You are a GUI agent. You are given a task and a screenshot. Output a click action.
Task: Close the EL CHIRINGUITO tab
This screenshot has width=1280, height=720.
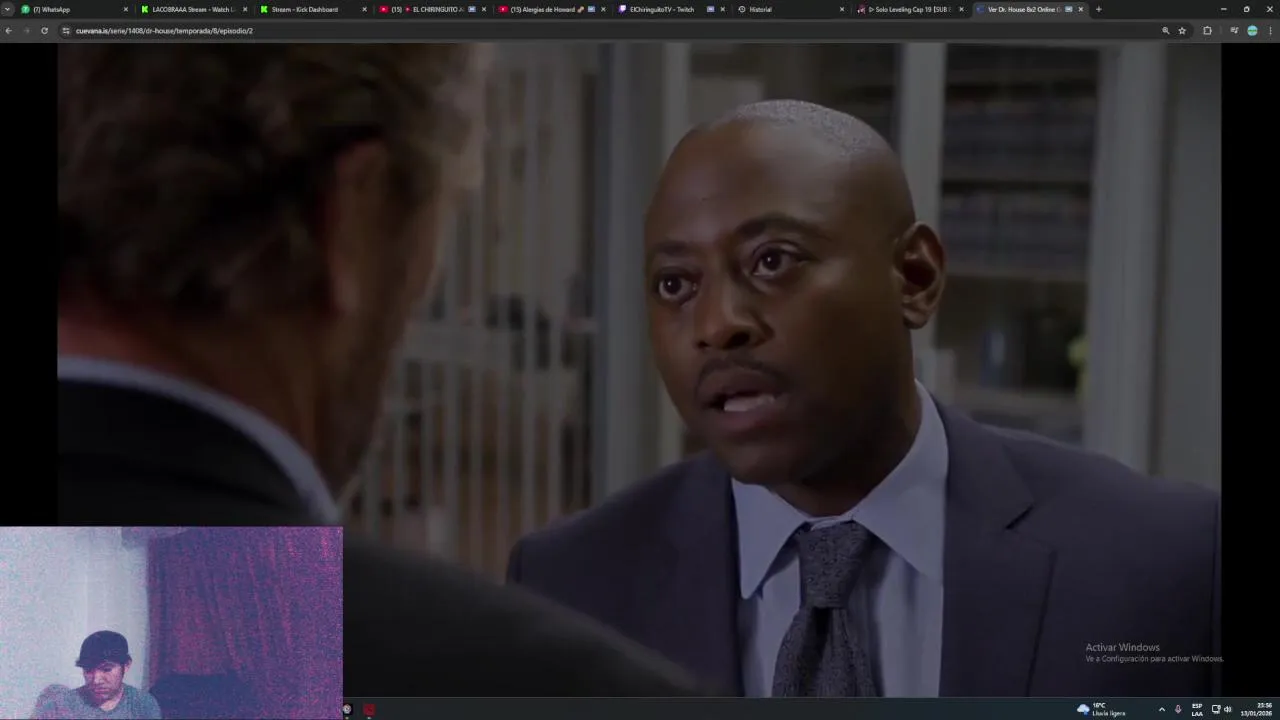click(484, 9)
